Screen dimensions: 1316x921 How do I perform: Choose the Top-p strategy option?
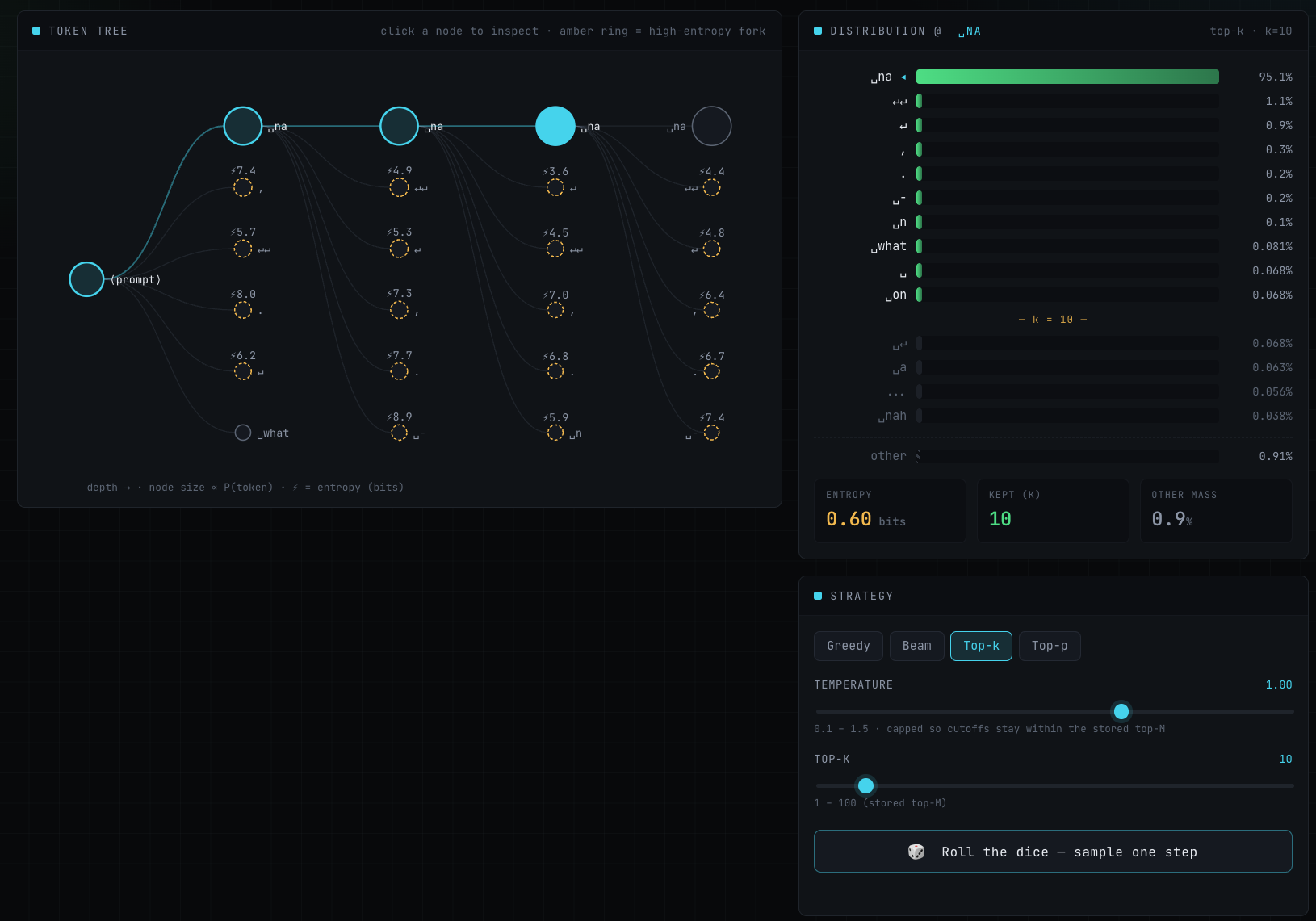[1050, 646]
